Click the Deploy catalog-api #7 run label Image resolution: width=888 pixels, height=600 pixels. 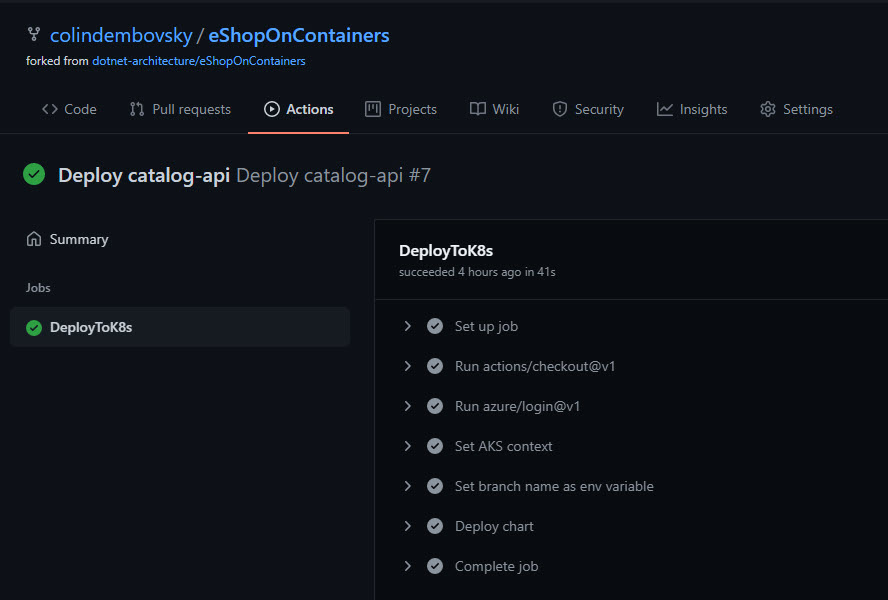coord(333,175)
